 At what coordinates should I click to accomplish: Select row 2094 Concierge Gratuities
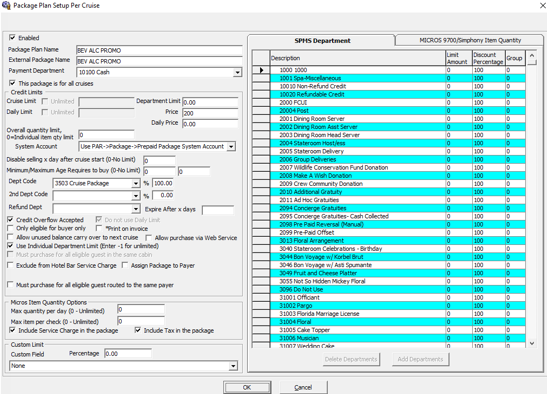pos(397,208)
